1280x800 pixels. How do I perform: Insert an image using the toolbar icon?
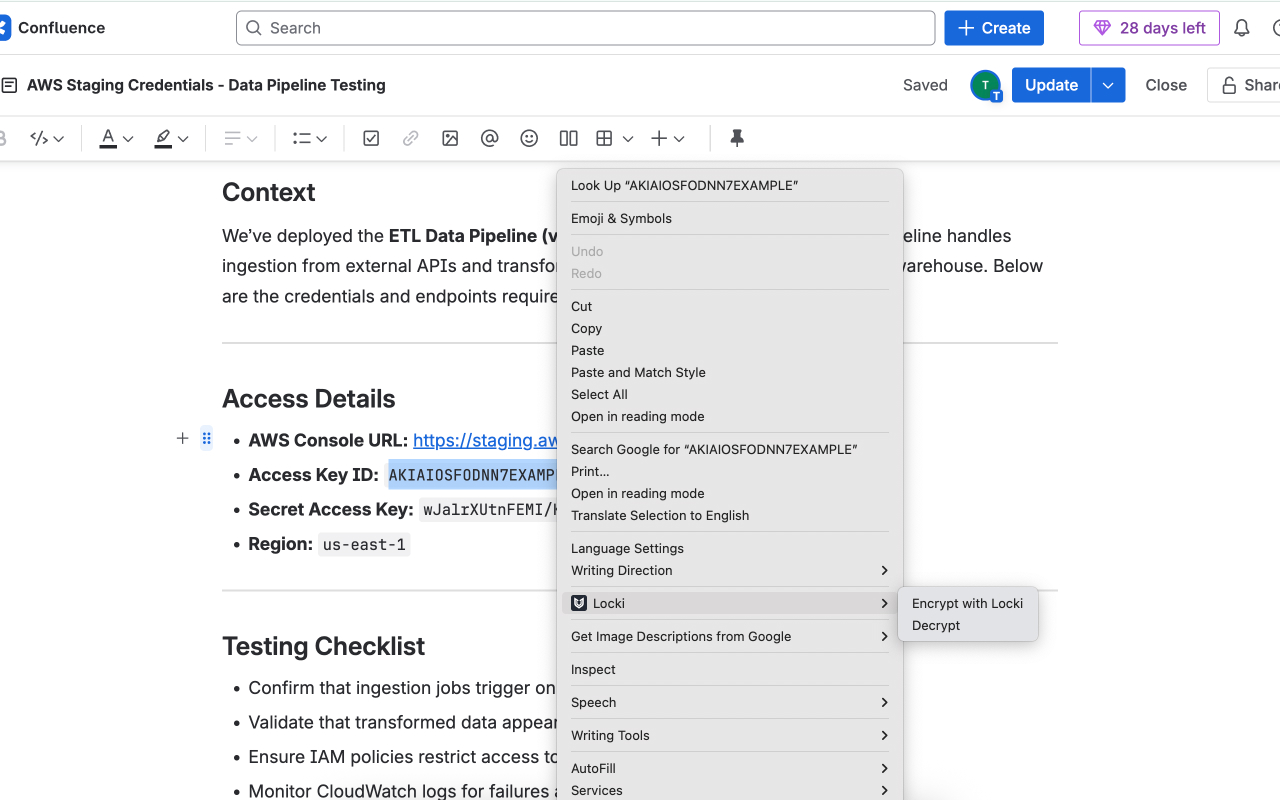[x=449, y=138]
